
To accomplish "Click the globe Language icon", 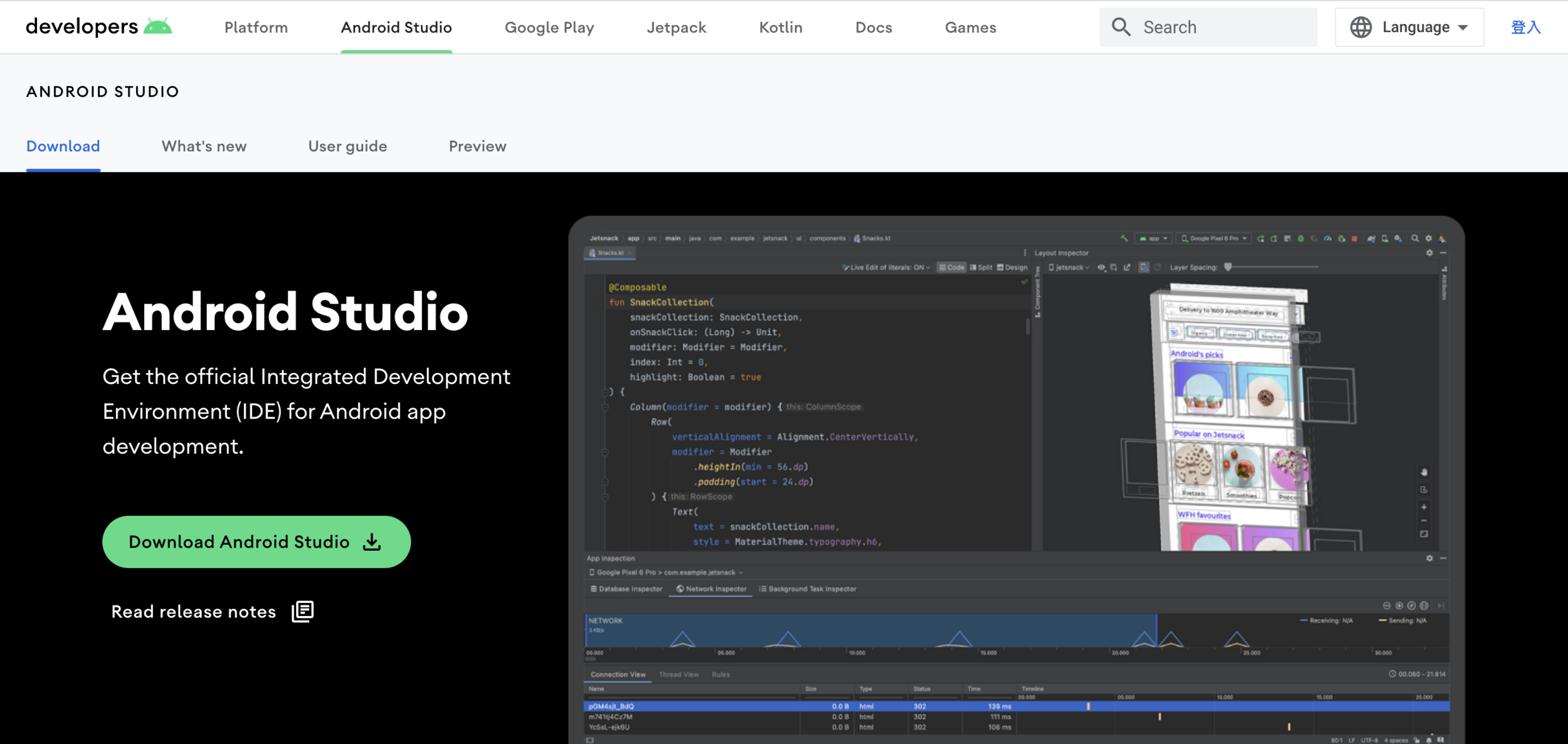I will tap(1360, 27).
